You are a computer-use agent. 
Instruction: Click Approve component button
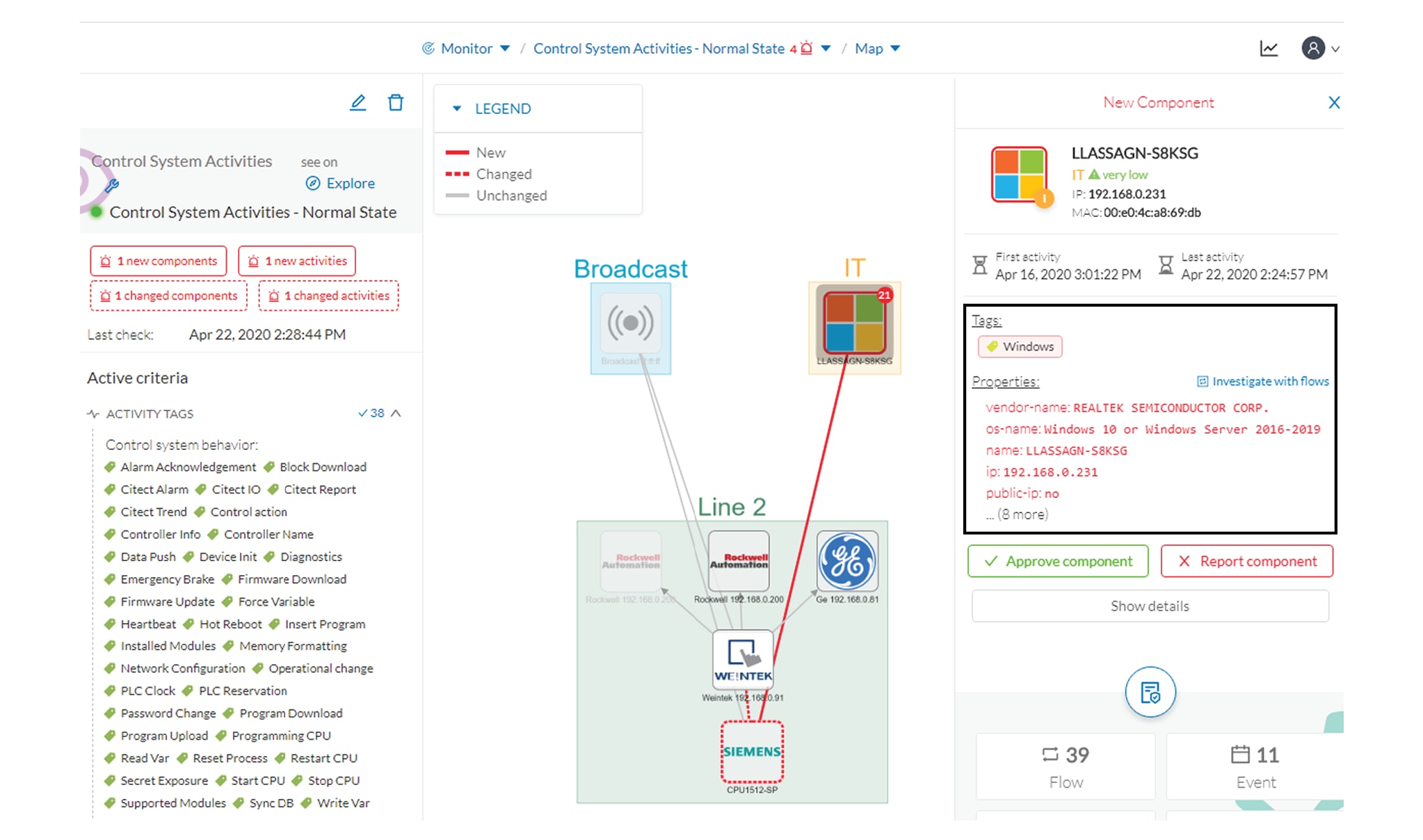tap(1058, 561)
